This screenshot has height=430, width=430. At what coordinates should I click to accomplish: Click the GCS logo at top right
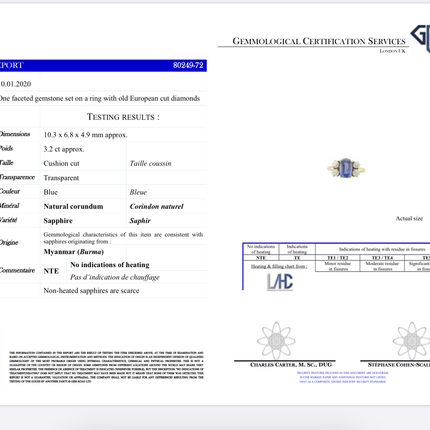420,39
